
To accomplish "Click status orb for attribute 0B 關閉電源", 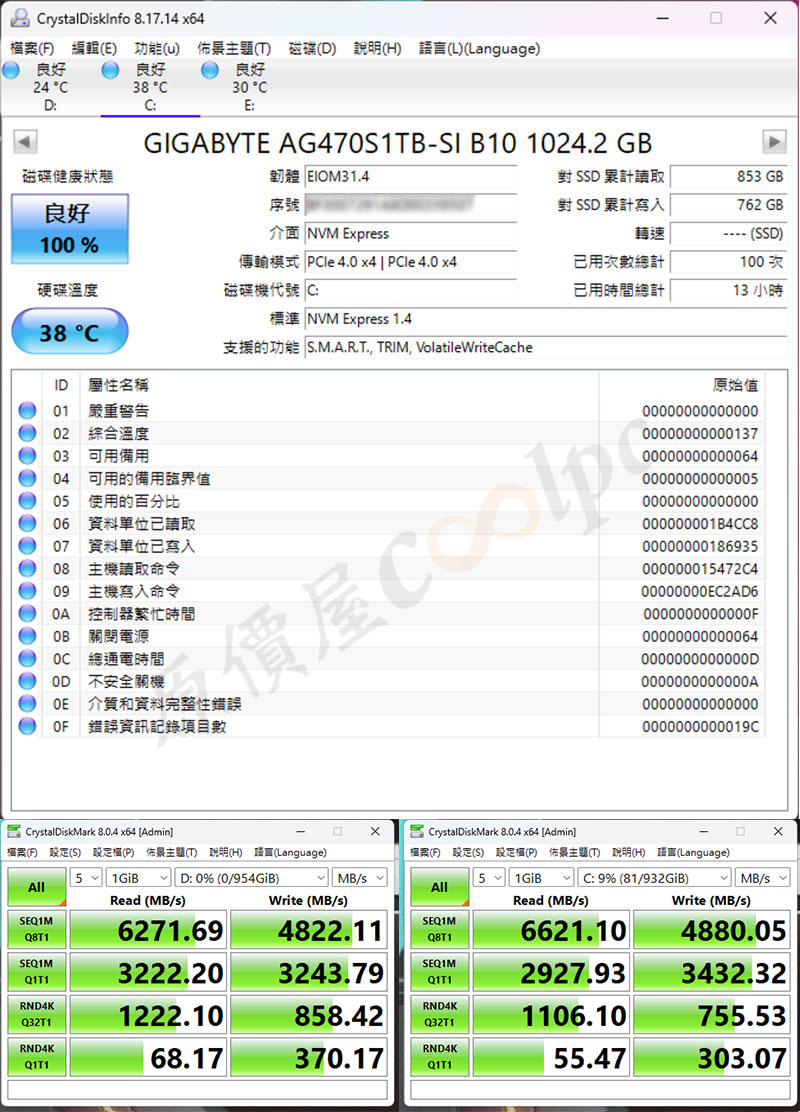I will (x=28, y=636).
